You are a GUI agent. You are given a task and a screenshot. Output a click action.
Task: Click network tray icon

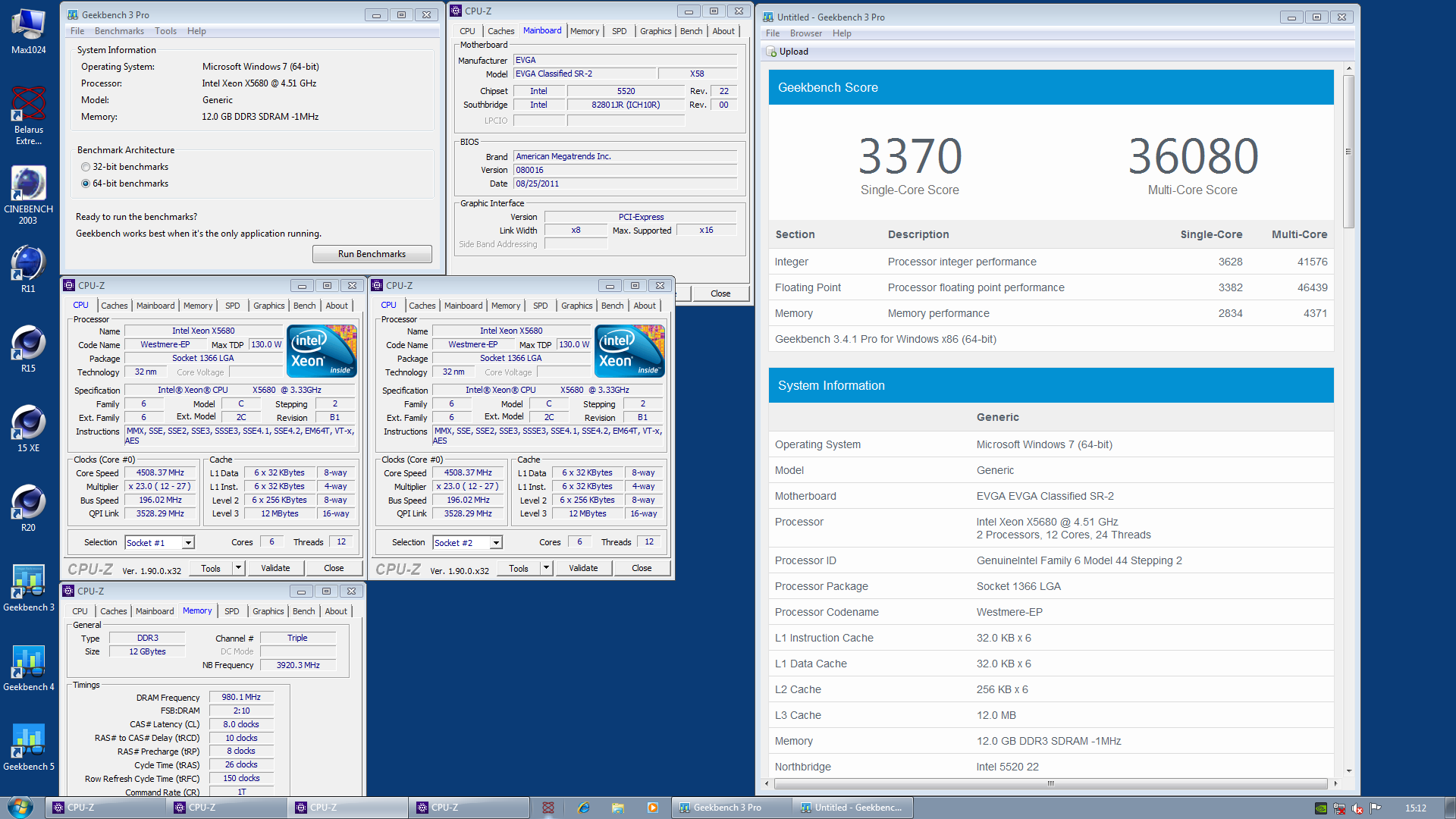(1339, 808)
